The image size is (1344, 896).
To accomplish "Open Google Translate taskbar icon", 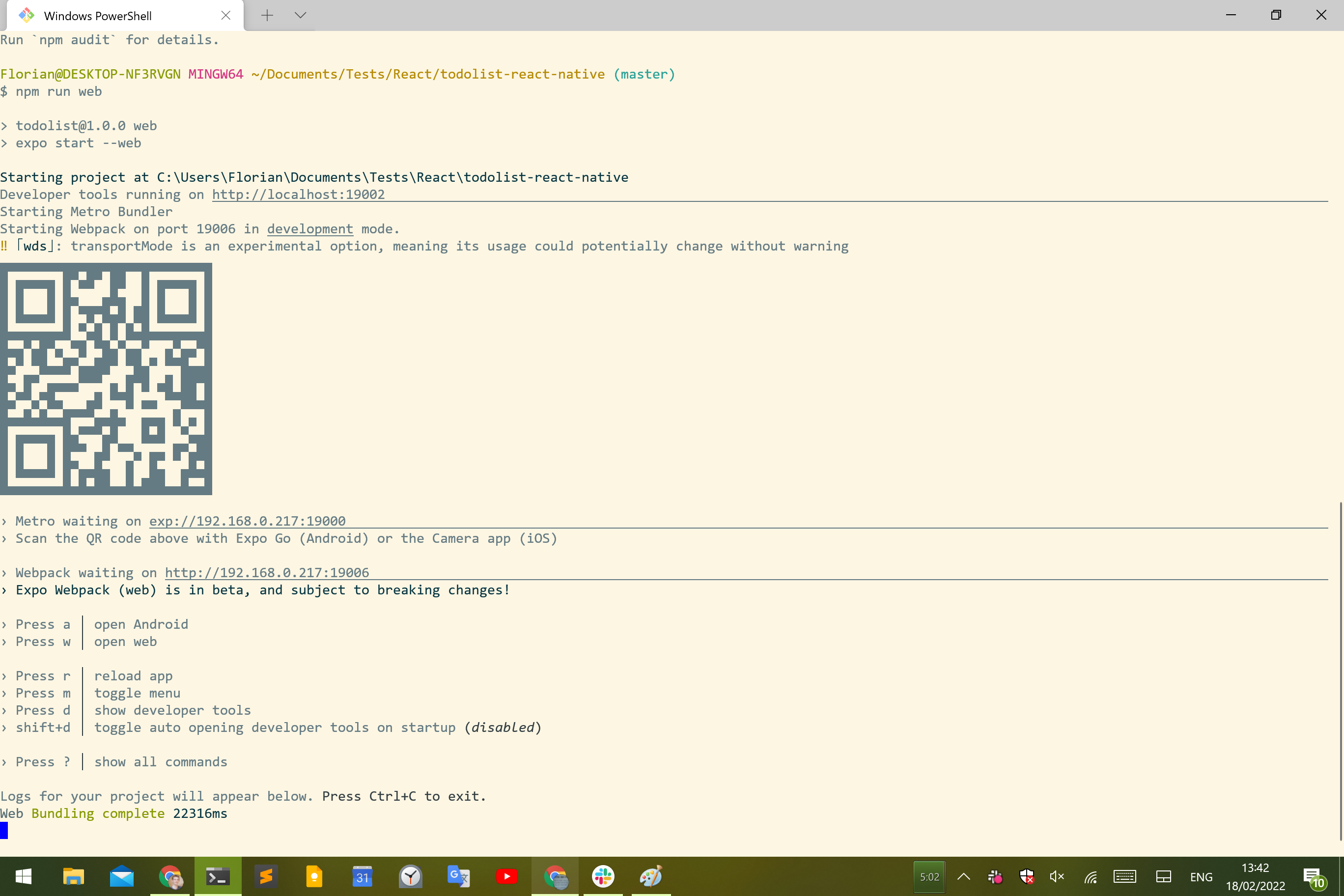I will (458, 876).
